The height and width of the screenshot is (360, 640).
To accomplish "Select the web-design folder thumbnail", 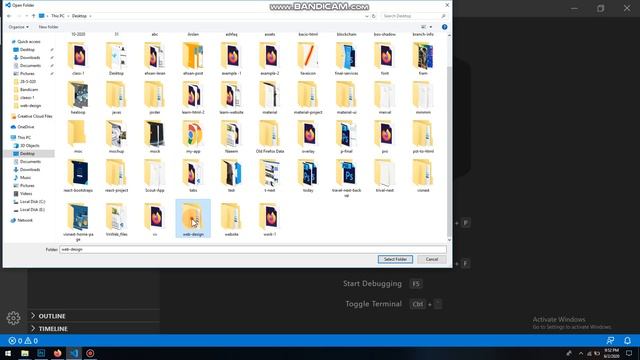I will [193, 218].
